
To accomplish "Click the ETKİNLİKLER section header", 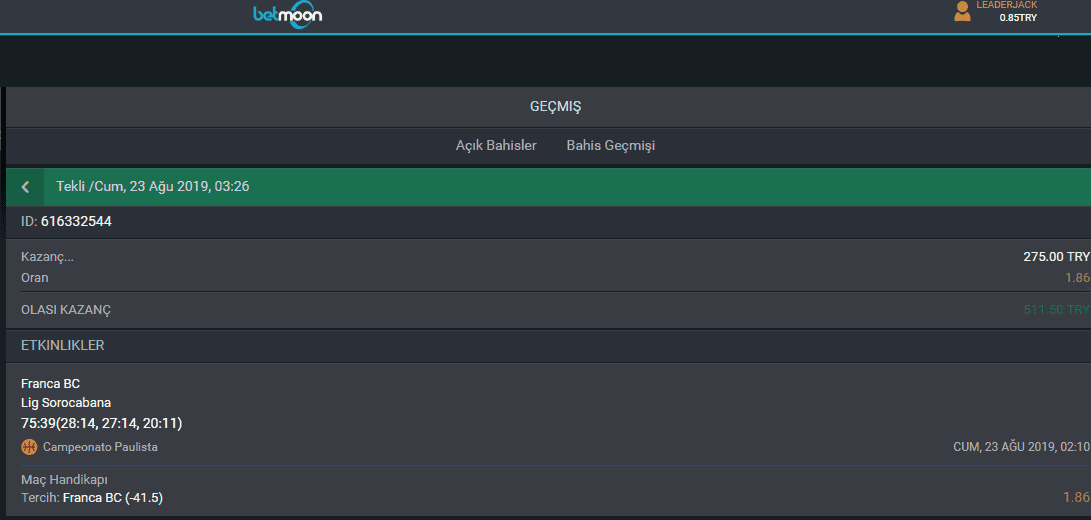I will tap(63, 345).
